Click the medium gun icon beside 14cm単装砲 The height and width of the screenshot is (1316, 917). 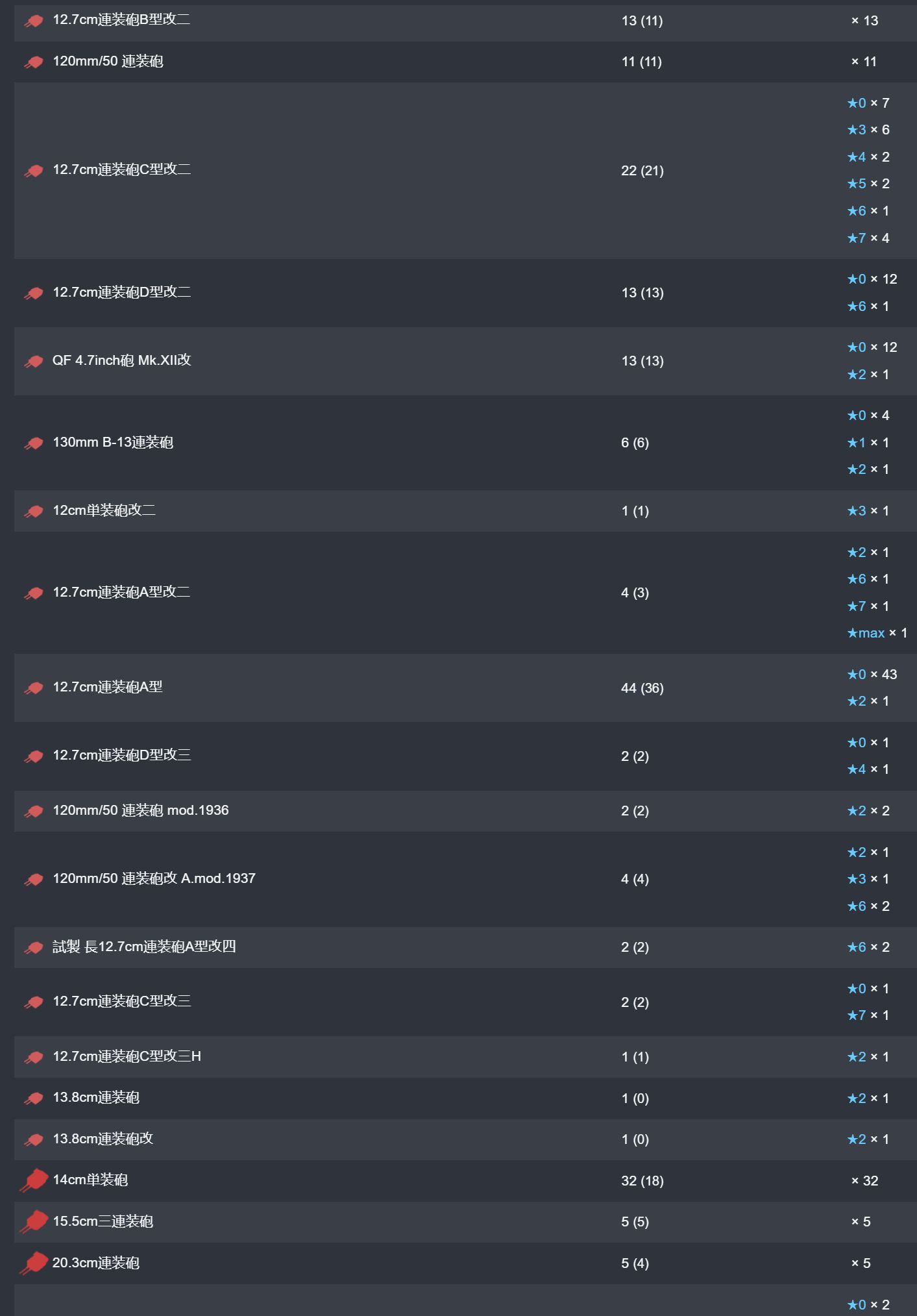[34, 1180]
